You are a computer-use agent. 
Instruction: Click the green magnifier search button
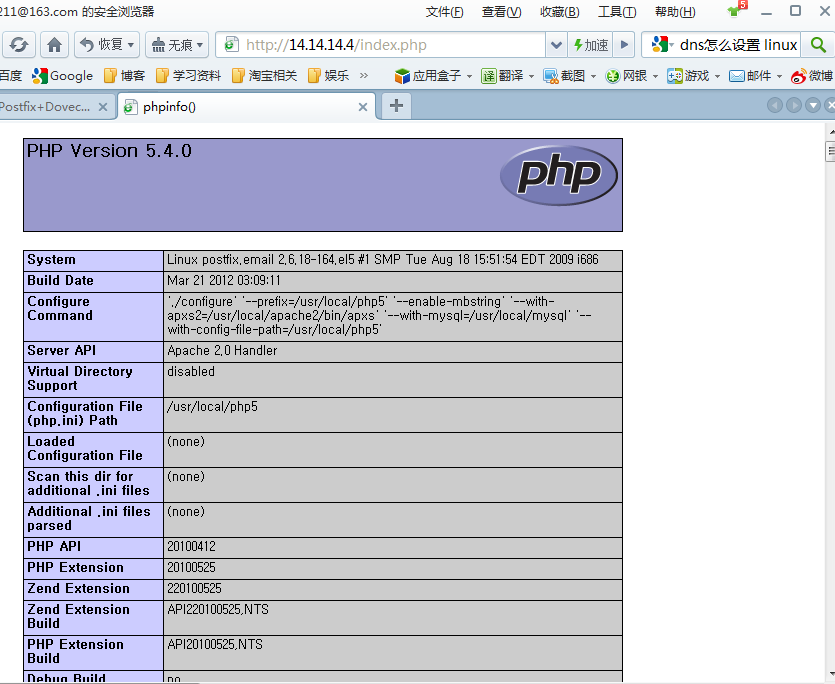click(x=818, y=45)
